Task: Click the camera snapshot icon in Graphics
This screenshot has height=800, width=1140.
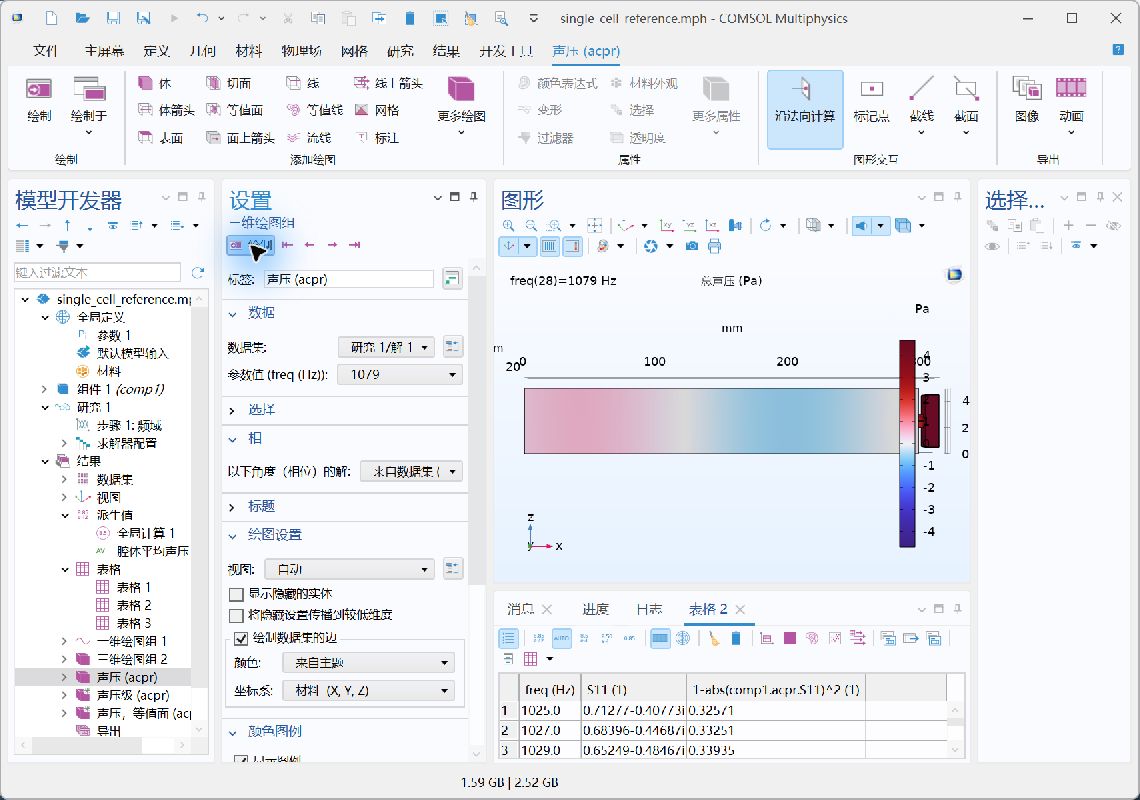Action: click(x=691, y=247)
